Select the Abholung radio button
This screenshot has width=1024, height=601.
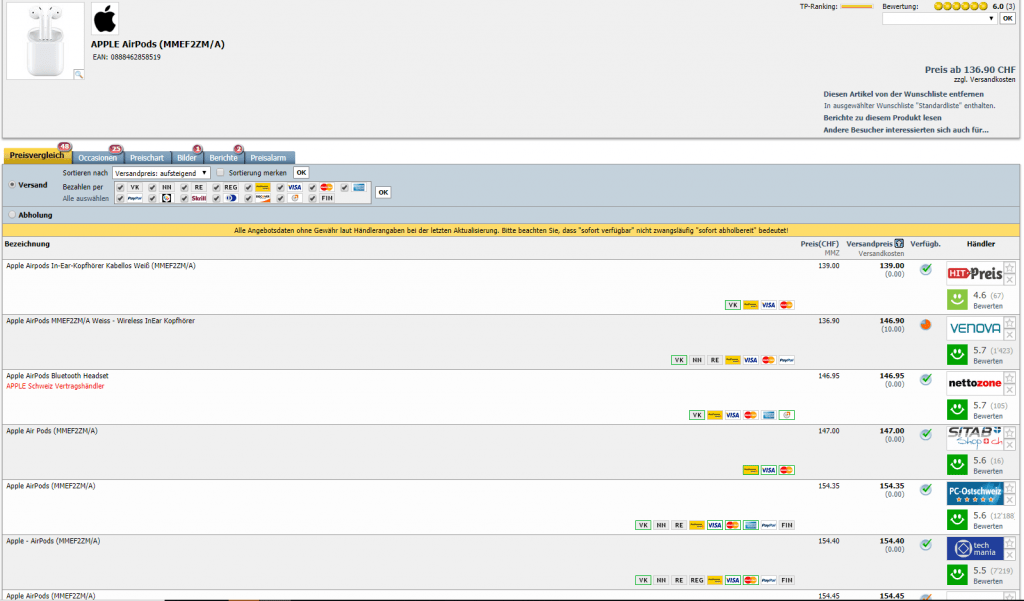[11, 215]
